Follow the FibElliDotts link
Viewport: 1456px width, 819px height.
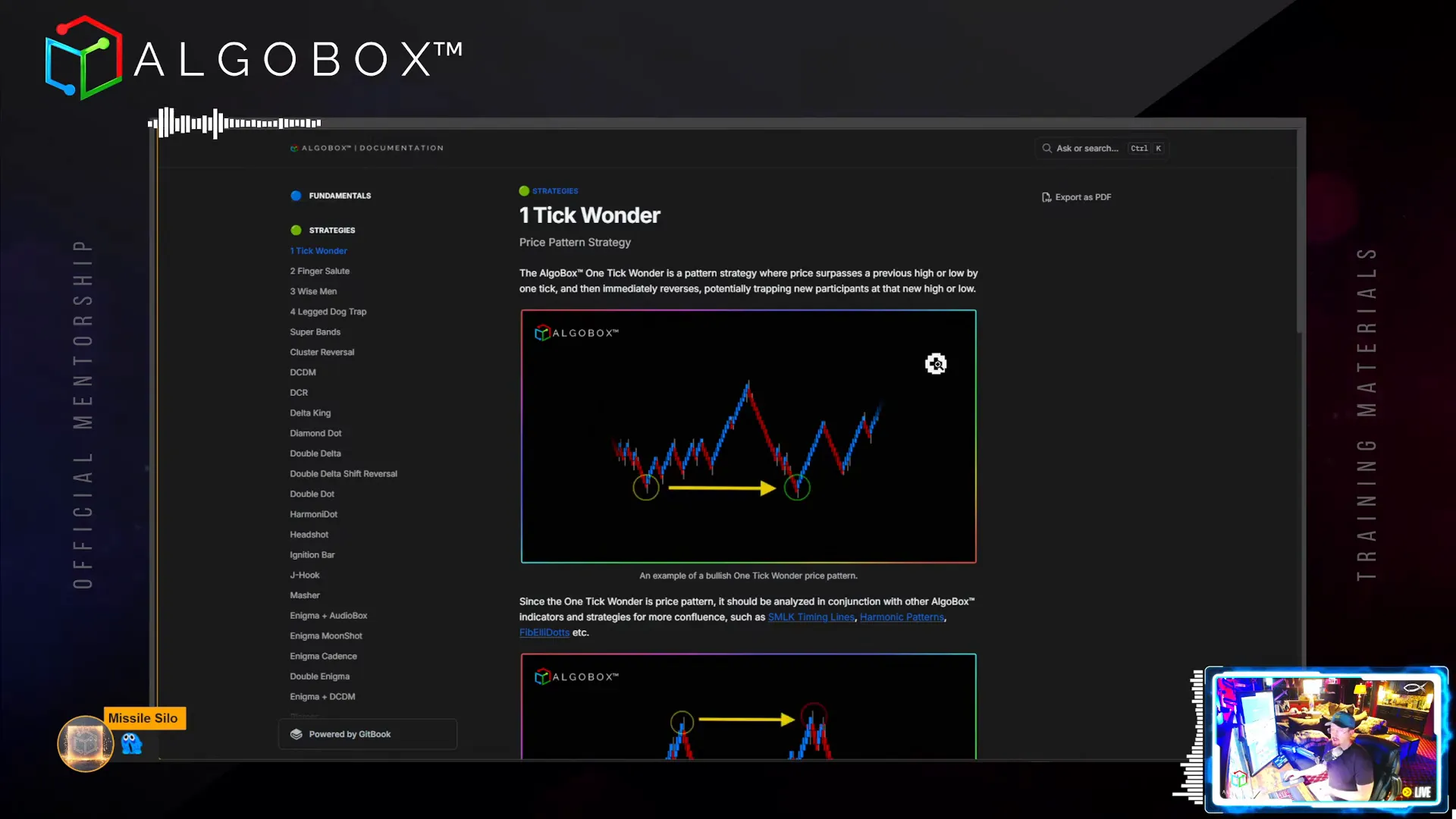click(x=544, y=632)
